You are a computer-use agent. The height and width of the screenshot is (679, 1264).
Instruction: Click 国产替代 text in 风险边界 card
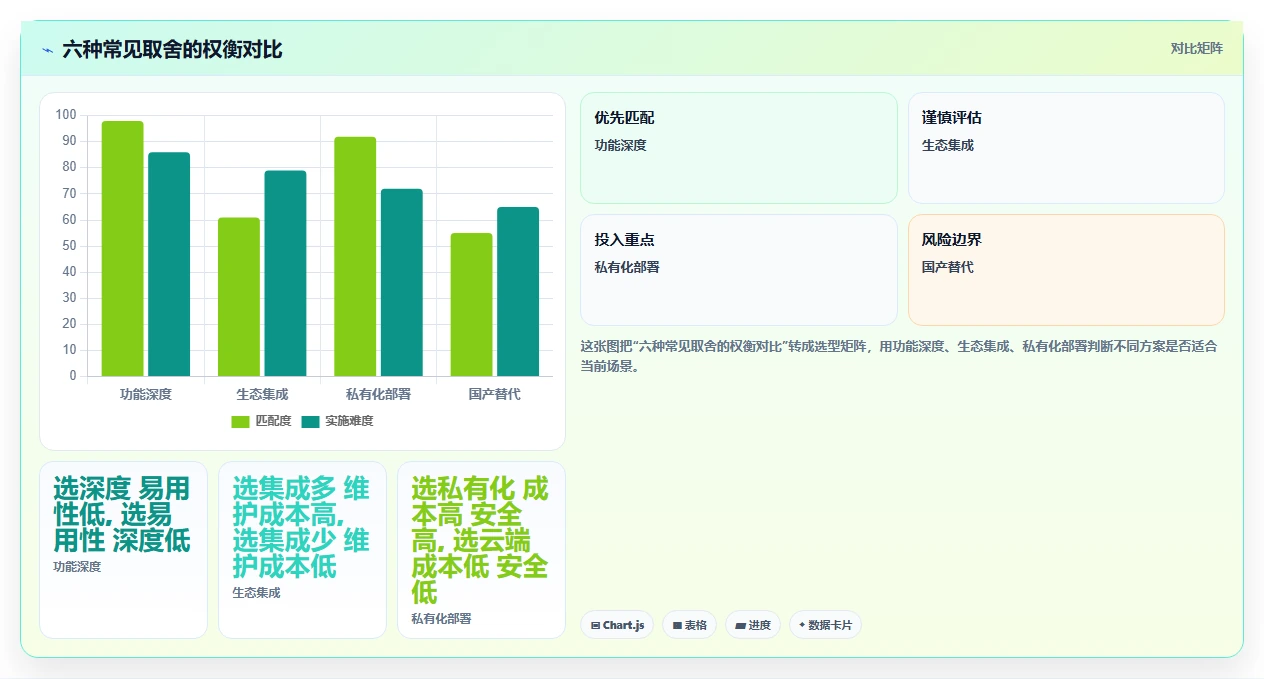pos(948,267)
